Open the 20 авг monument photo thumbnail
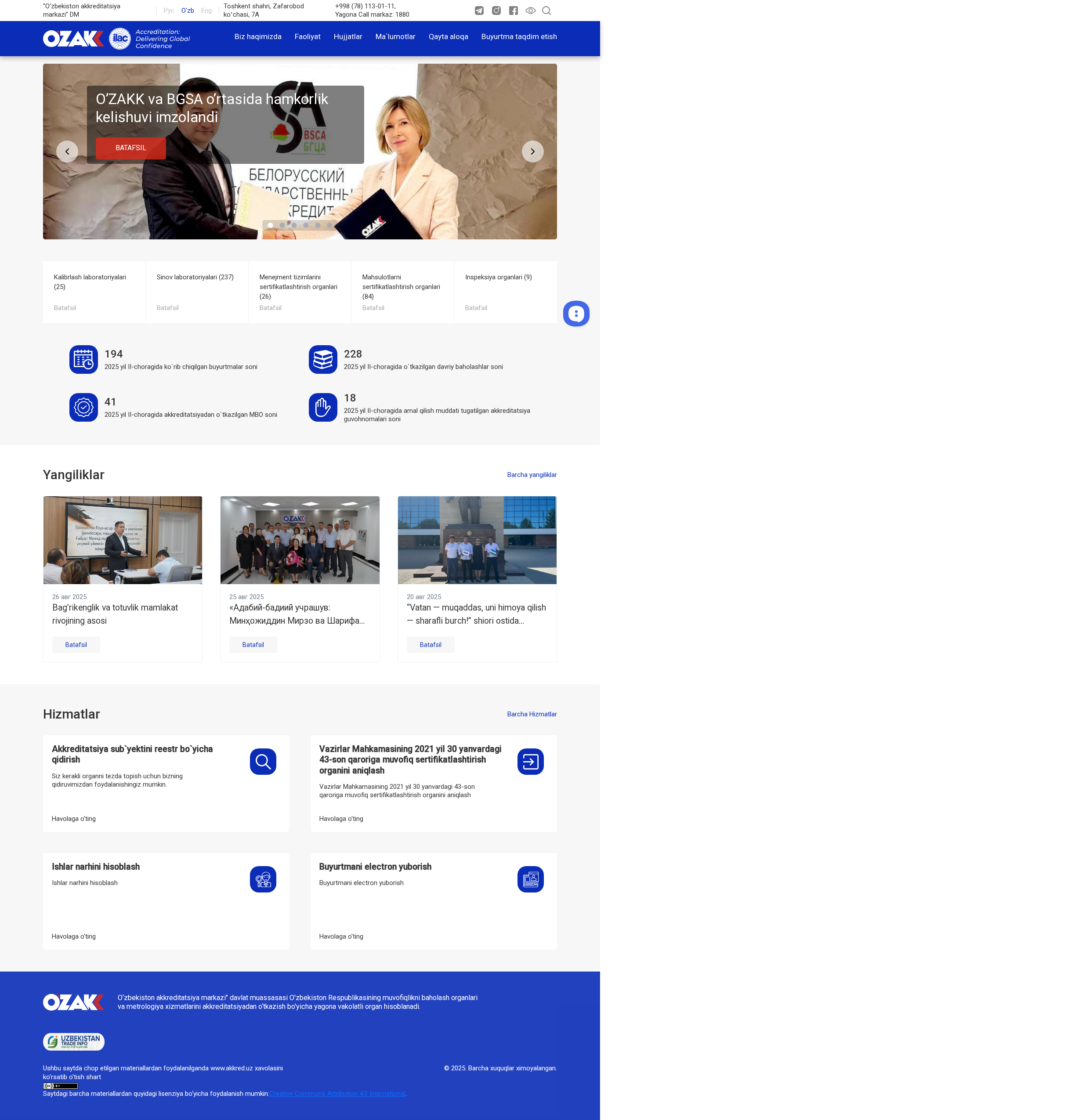Screen dimensions: 1071x1120 (x=477, y=540)
